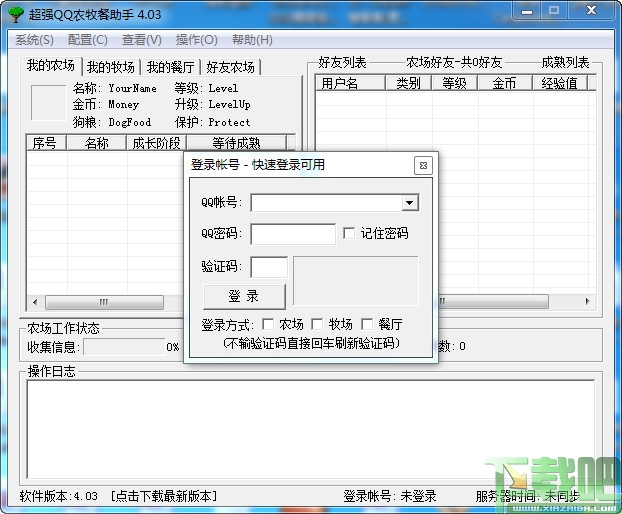The width and height of the screenshot is (622, 514).
Task: Click 服务器时间 status bar entry
Action: click(x=528, y=496)
